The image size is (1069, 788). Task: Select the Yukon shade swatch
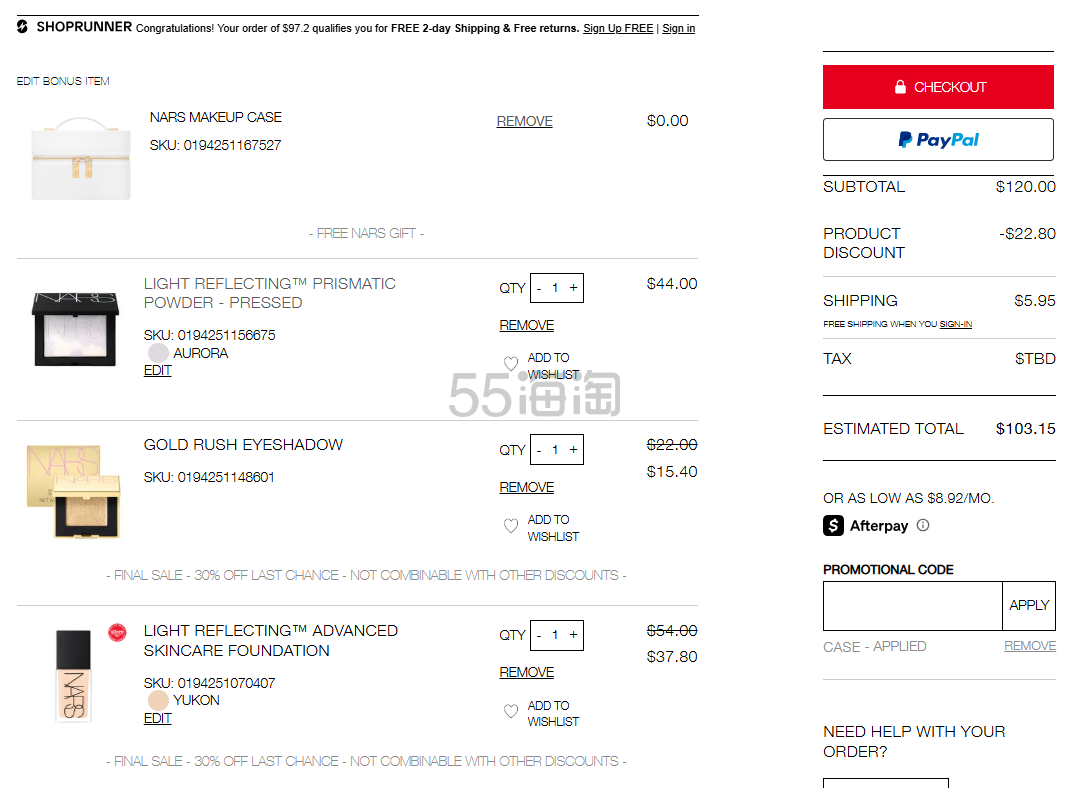click(x=158, y=700)
